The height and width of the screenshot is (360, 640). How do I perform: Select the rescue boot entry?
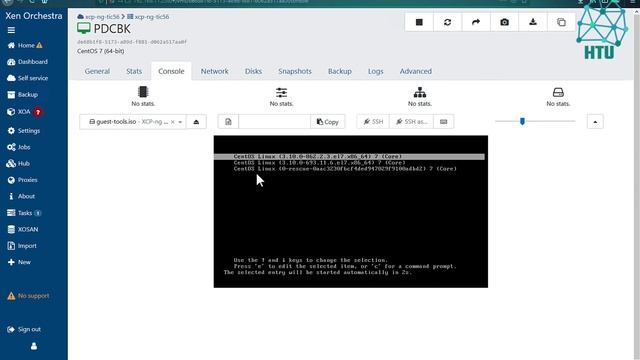click(x=345, y=169)
